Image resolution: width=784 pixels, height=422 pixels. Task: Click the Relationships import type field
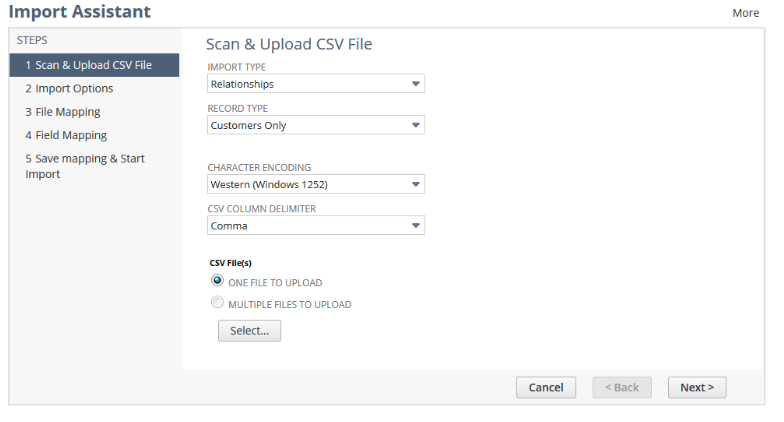[306, 84]
